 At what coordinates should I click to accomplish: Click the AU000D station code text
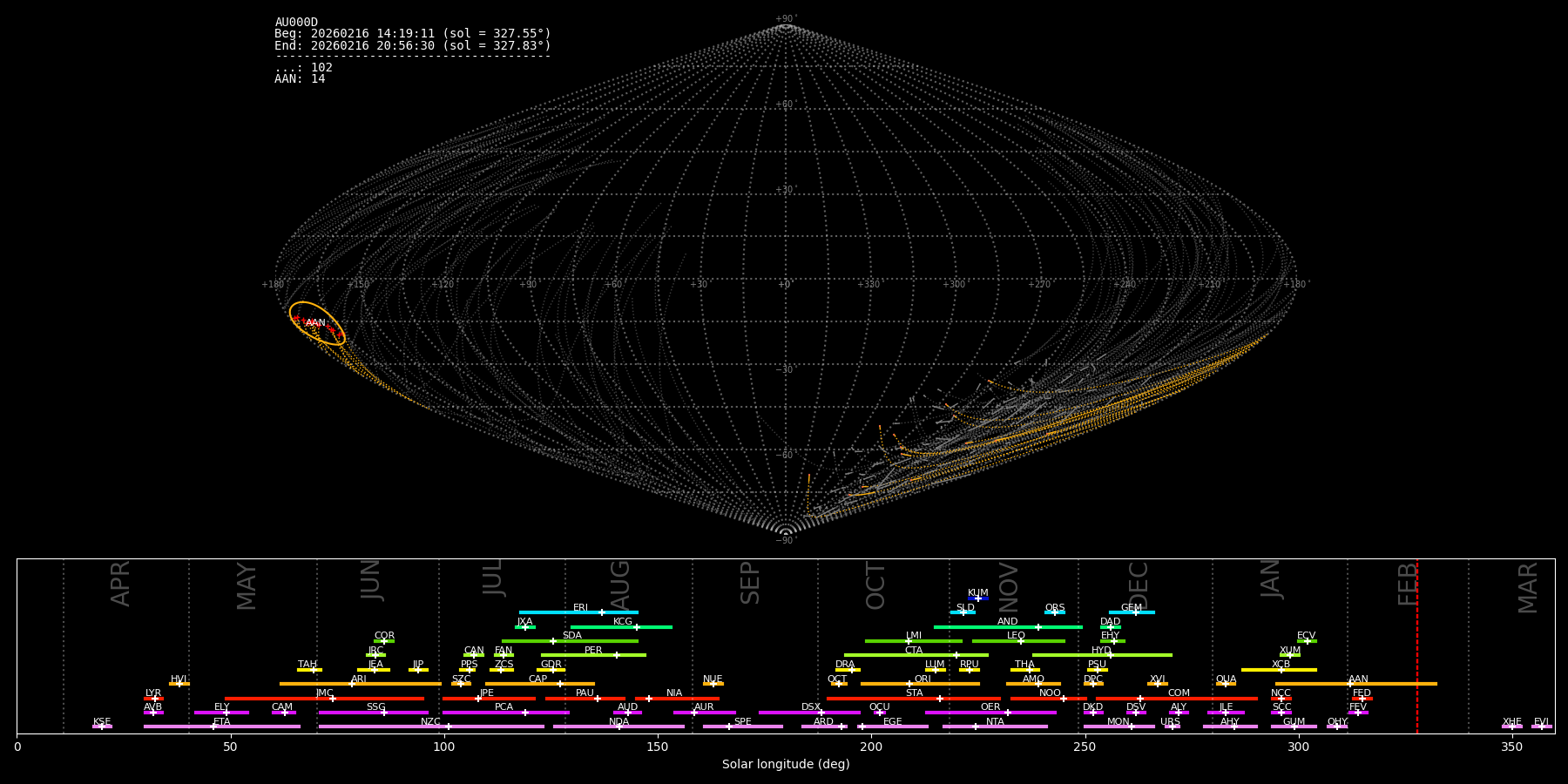pyautogui.click(x=296, y=23)
